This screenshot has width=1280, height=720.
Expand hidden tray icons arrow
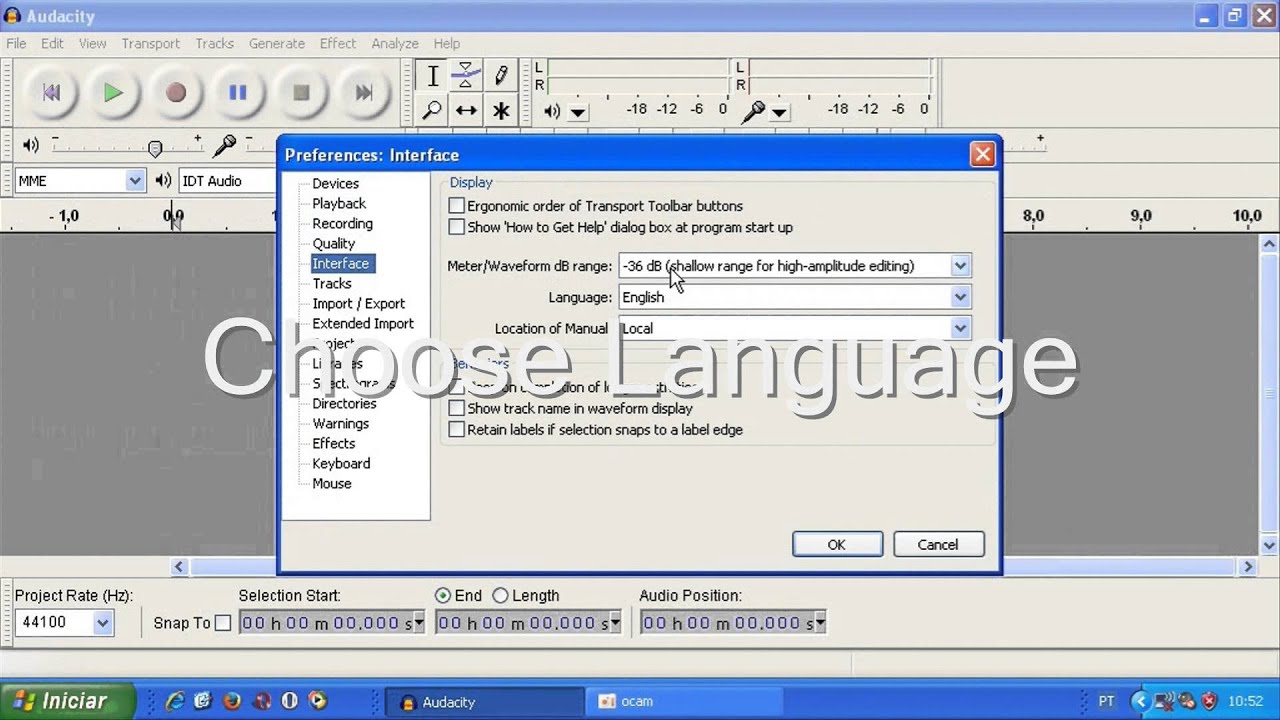pos(1140,701)
